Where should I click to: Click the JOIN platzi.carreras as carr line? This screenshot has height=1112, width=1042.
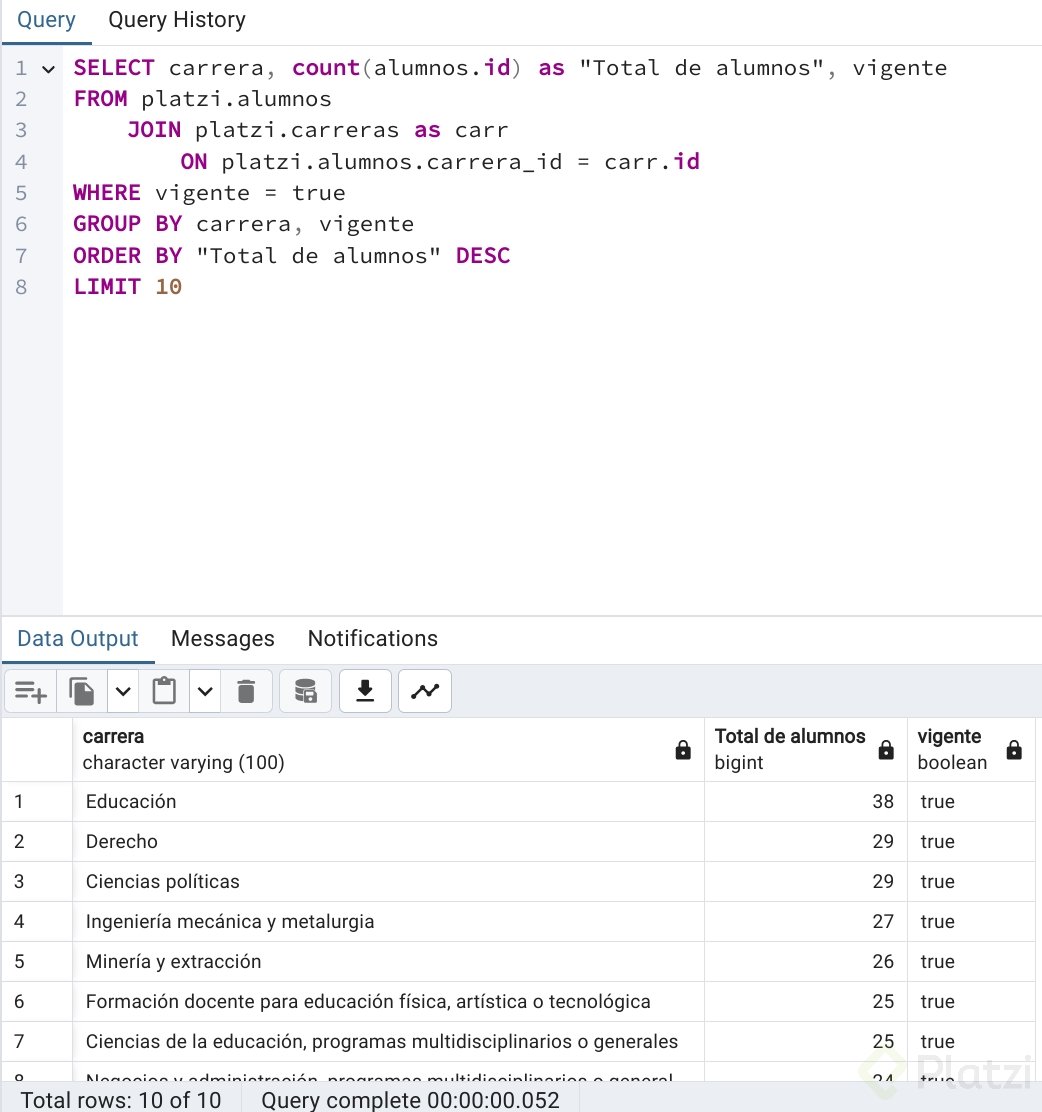318,130
